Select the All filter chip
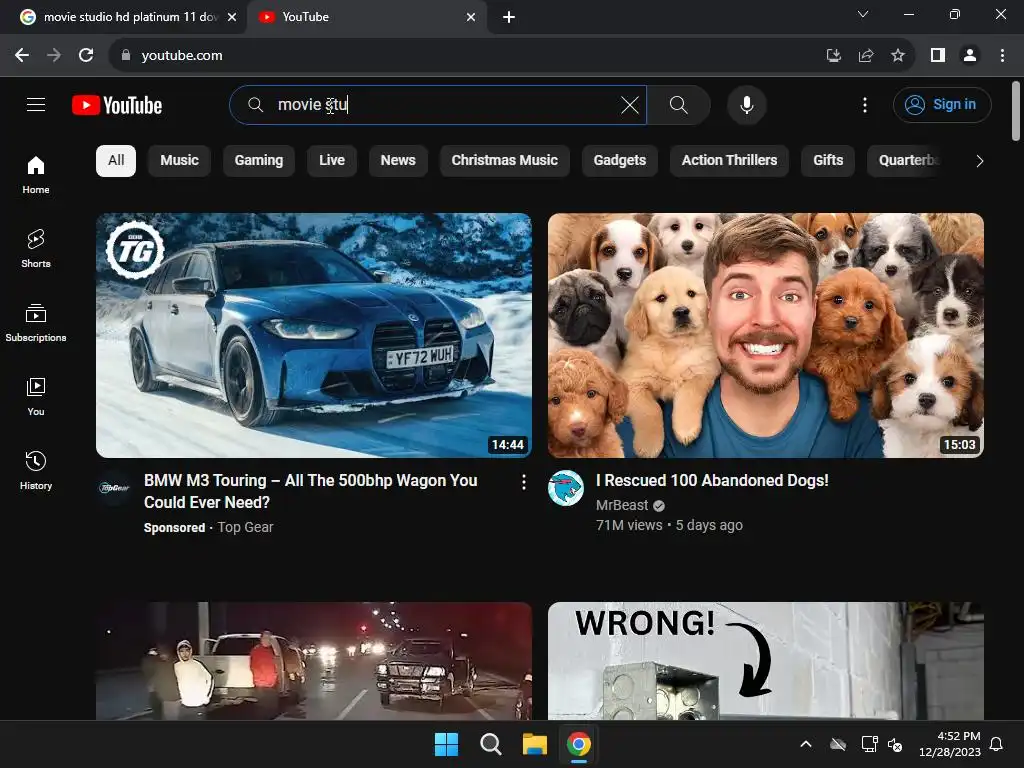This screenshot has height=768, width=1024. 116,161
